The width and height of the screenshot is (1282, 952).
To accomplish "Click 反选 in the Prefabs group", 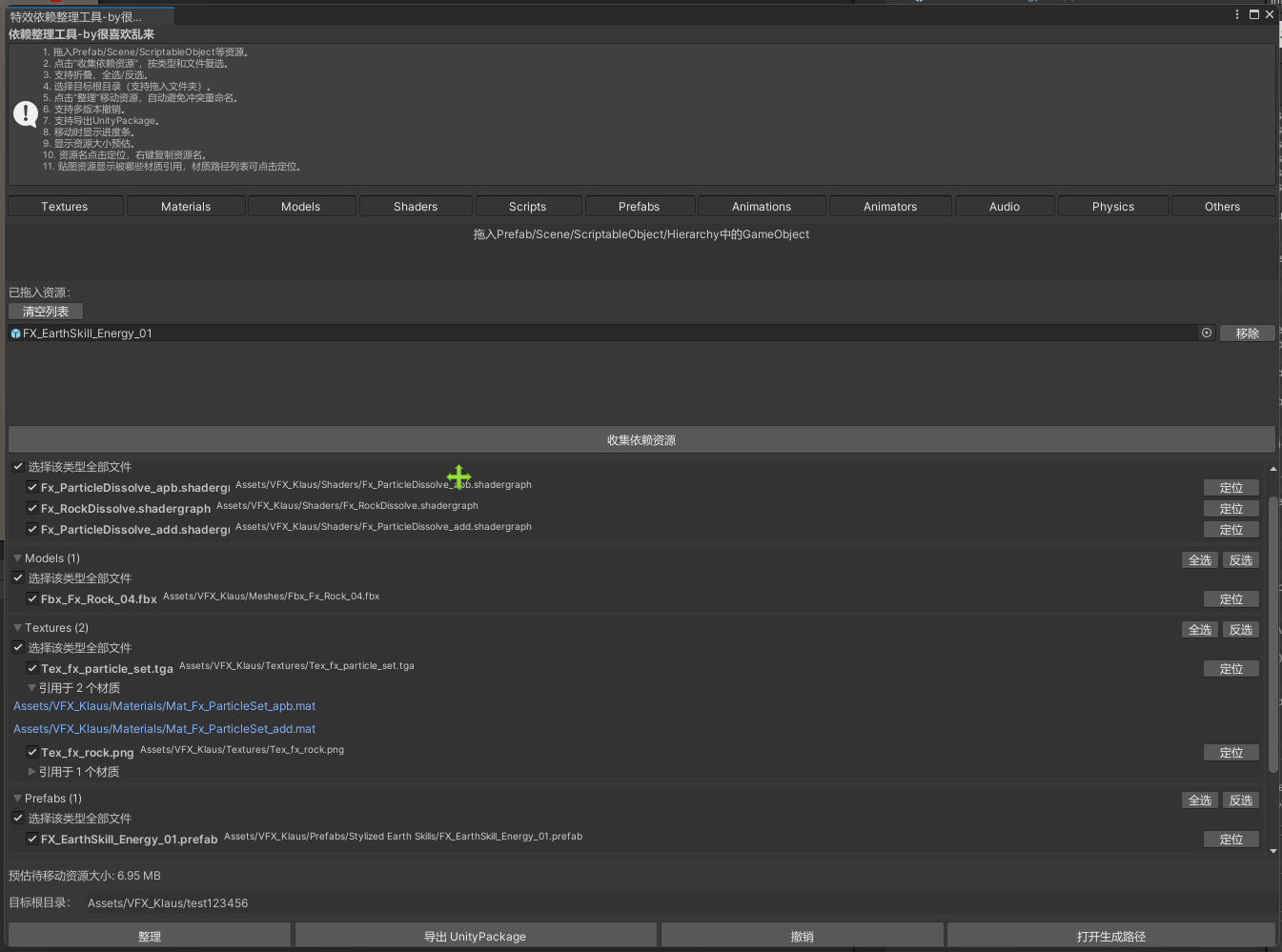I will (x=1241, y=800).
